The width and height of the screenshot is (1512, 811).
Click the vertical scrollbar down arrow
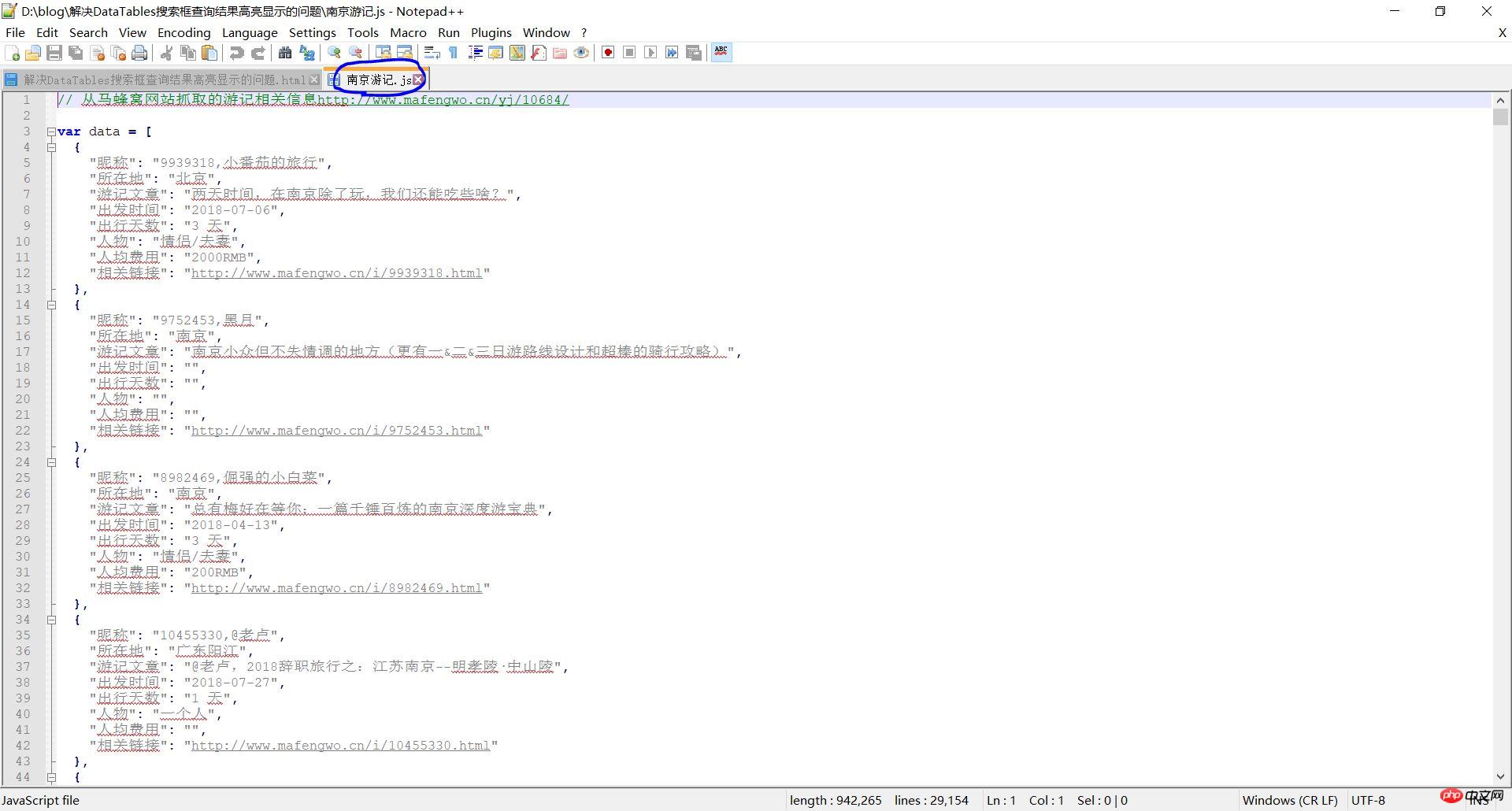(x=1500, y=777)
